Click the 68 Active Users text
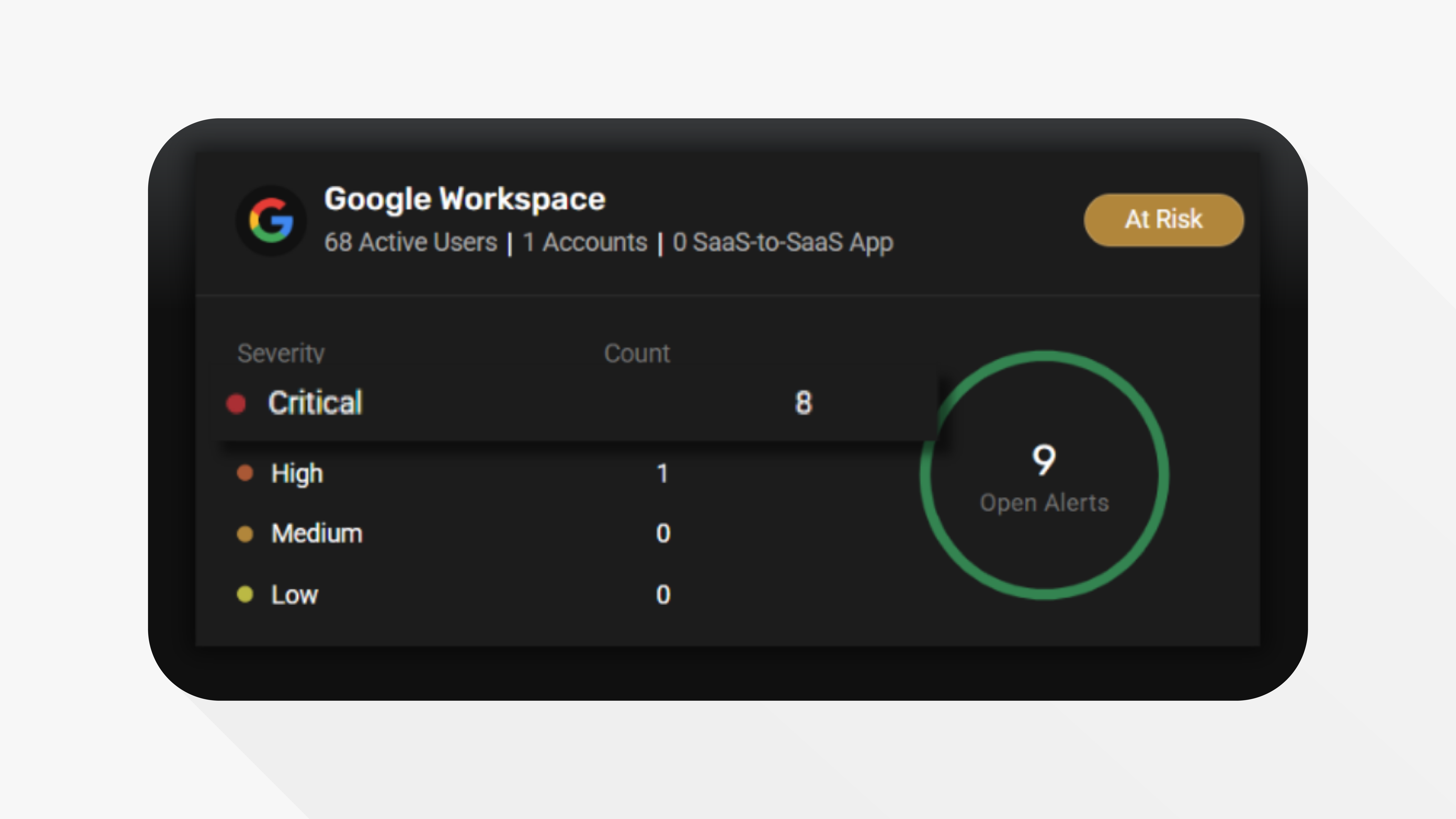Image resolution: width=1456 pixels, height=819 pixels. [x=411, y=242]
